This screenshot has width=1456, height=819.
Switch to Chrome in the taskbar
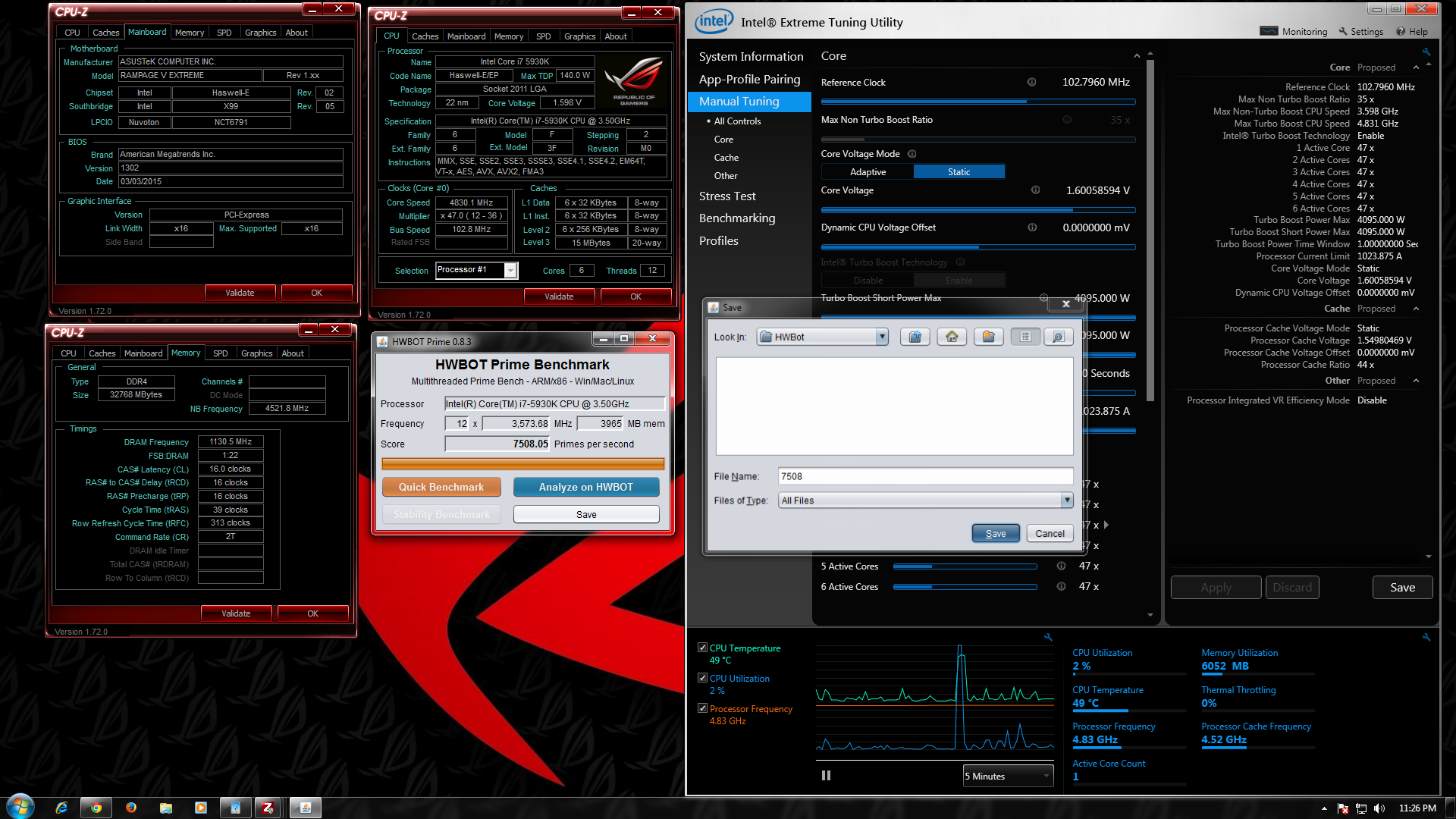coord(96,808)
